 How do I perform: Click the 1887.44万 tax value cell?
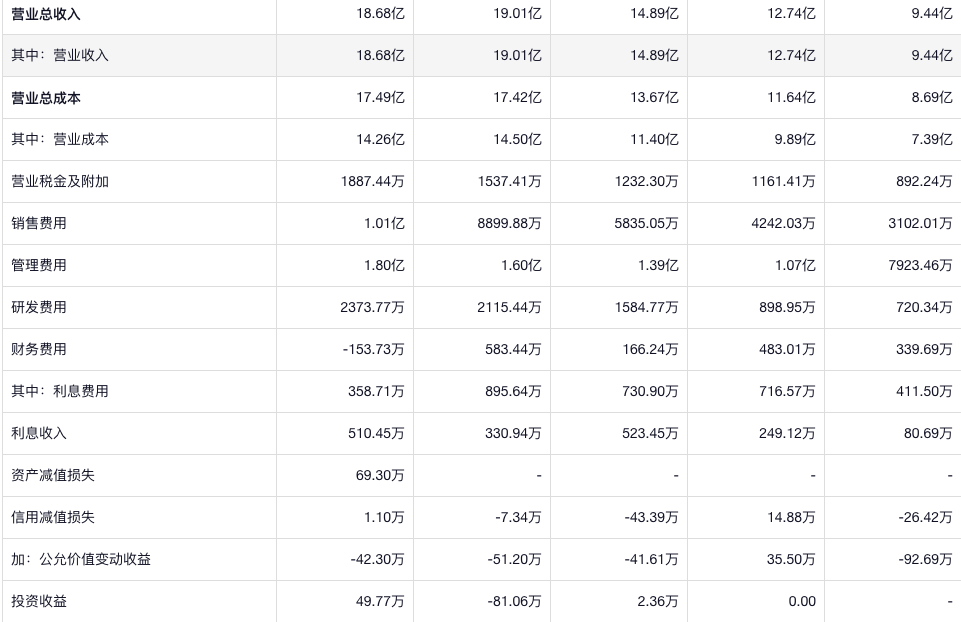[x=372, y=182]
